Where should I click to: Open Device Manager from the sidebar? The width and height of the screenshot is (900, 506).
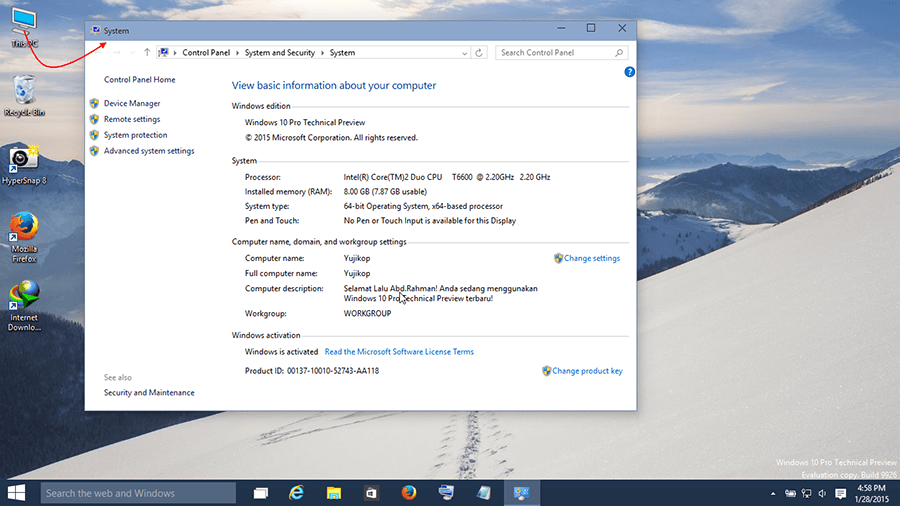[131, 103]
